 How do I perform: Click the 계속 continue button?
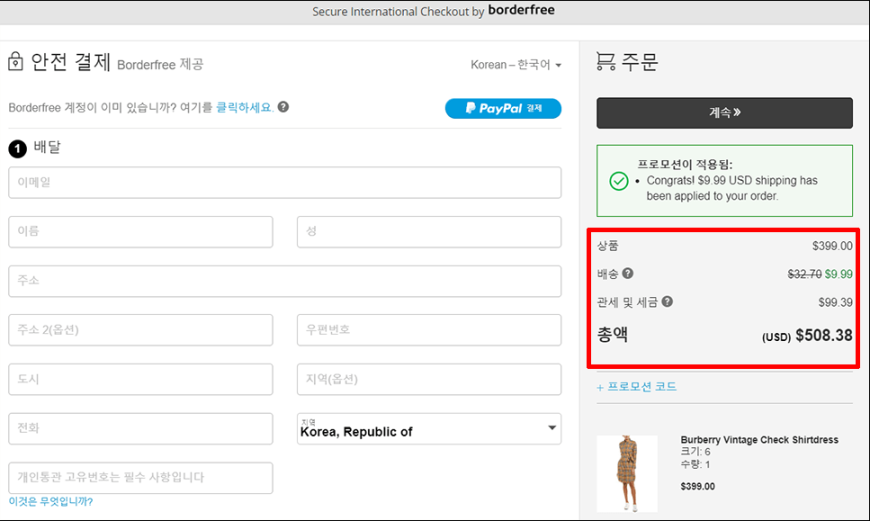click(x=725, y=113)
